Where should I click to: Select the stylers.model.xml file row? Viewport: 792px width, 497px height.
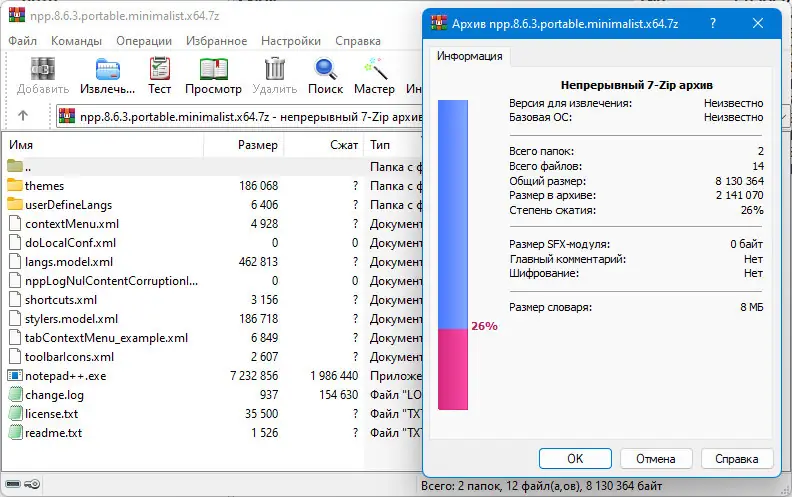coord(212,319)
